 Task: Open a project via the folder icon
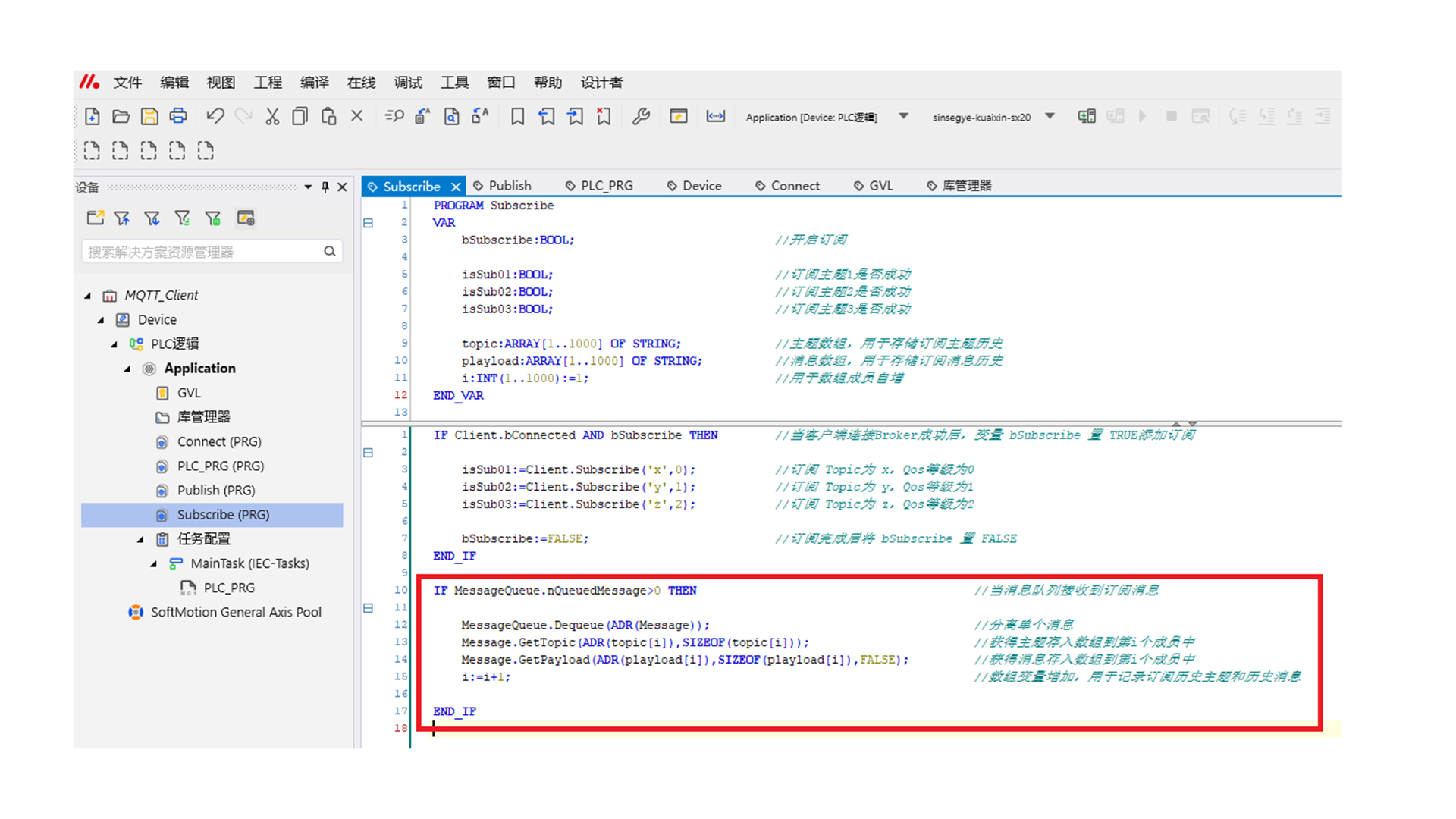pos(121,116)
